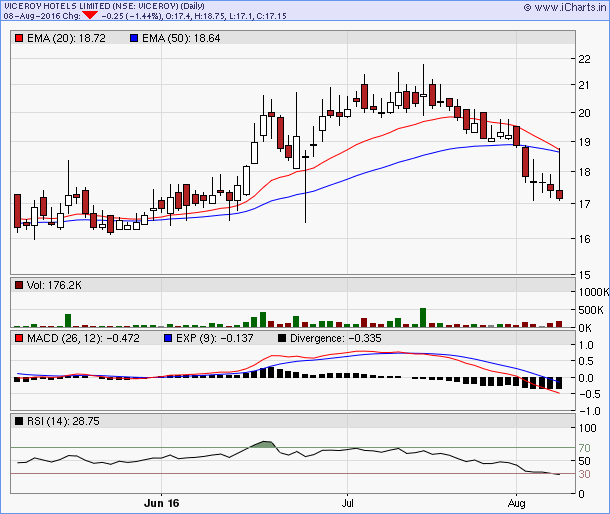Click the RSI 70 overbought level label

coord(584,448)
